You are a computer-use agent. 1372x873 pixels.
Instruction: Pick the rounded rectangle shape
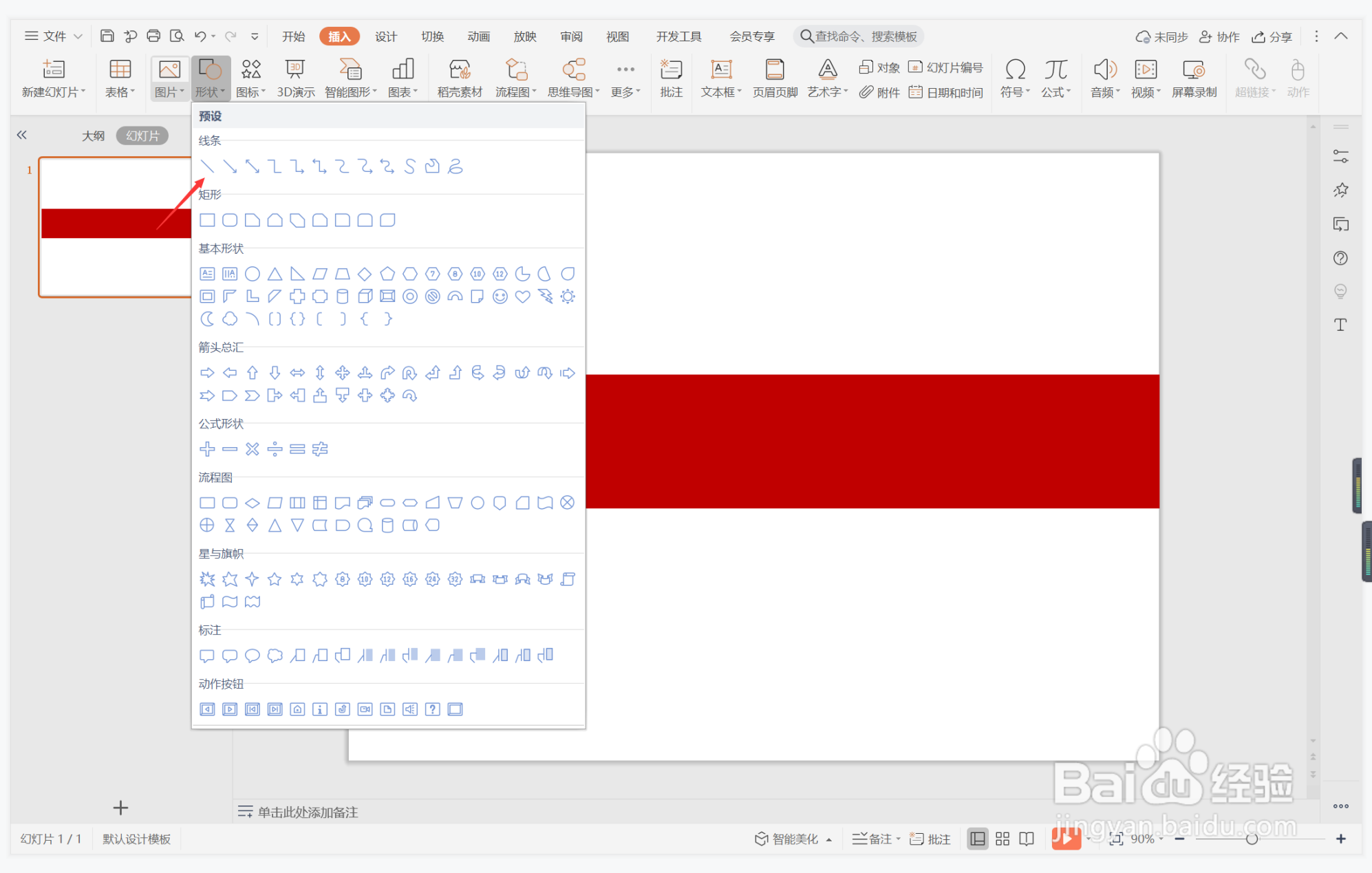coord(230,220)
